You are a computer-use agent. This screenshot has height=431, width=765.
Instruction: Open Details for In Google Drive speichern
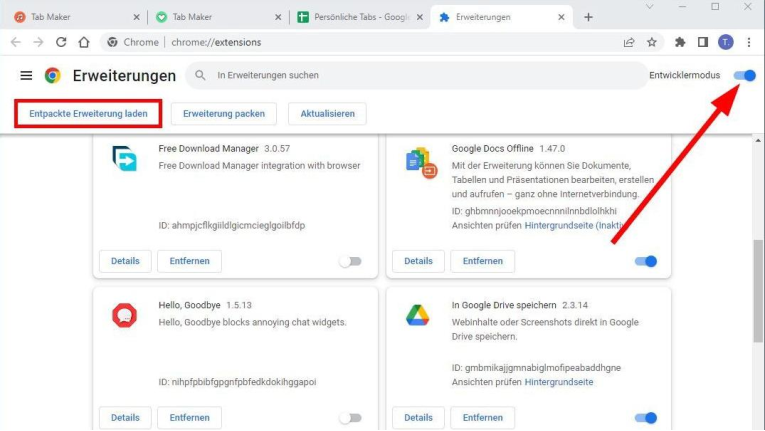pyautogui.click(x=419, y=418)
